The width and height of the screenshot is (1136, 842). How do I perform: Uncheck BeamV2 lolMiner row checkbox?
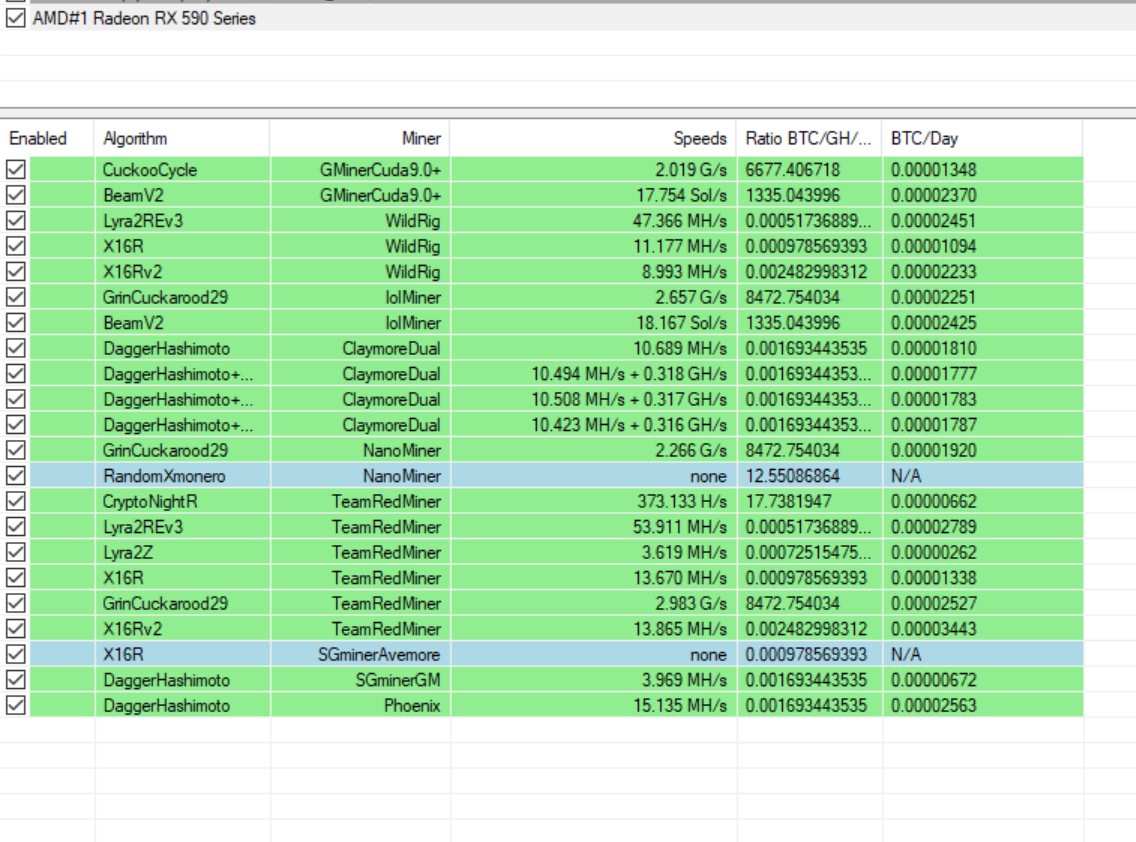[x=15, y=322]
